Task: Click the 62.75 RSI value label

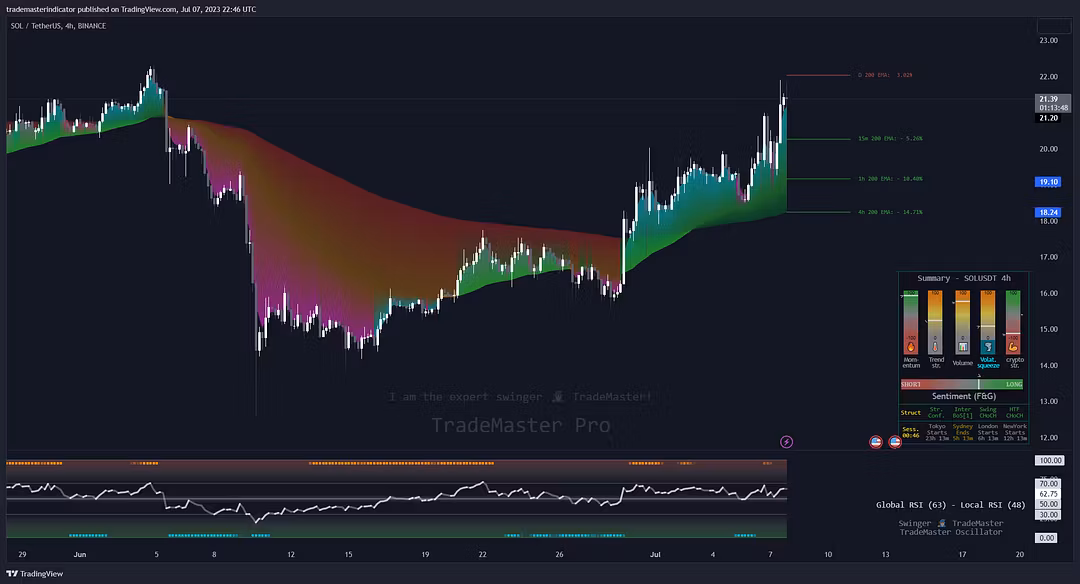Action: coord(1048,494)
